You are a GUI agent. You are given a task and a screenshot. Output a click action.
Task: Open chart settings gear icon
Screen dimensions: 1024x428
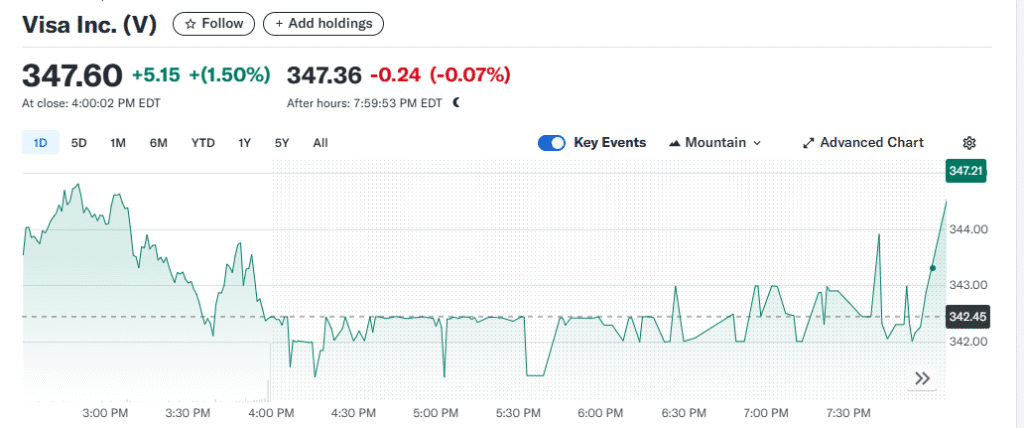click(969, 142)
